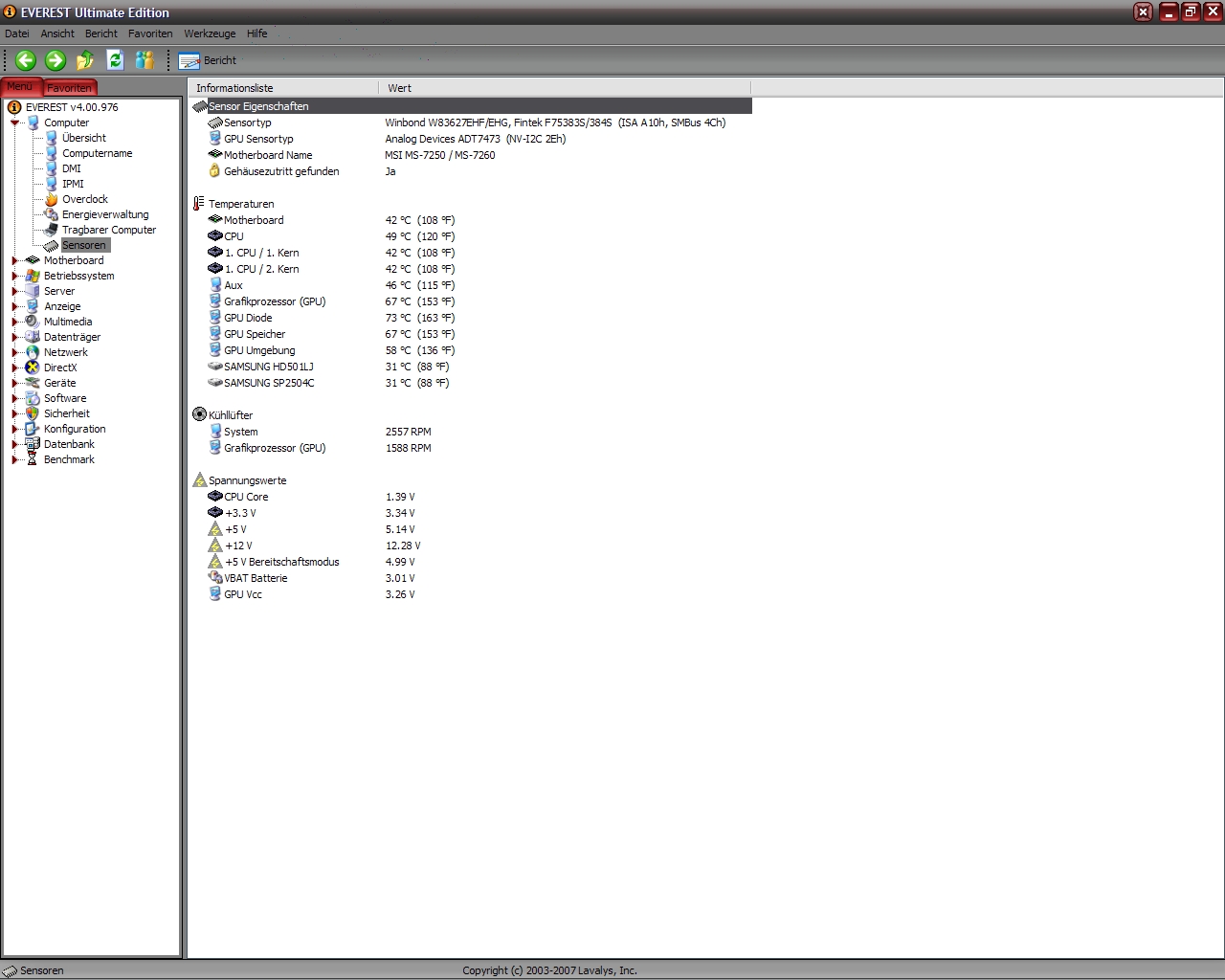Screen dimensions: 1225x980
Task: Select the SAMSUNG HD501LJ row
Action: coord(472,367)
